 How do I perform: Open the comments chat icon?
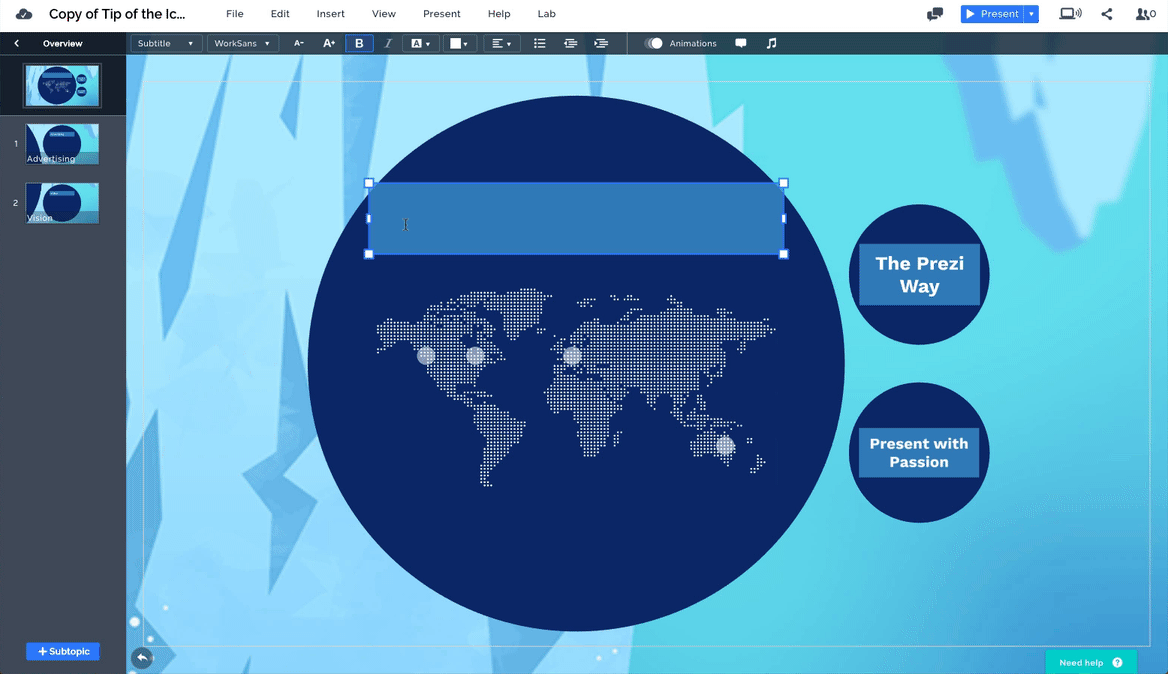(935, 14)
